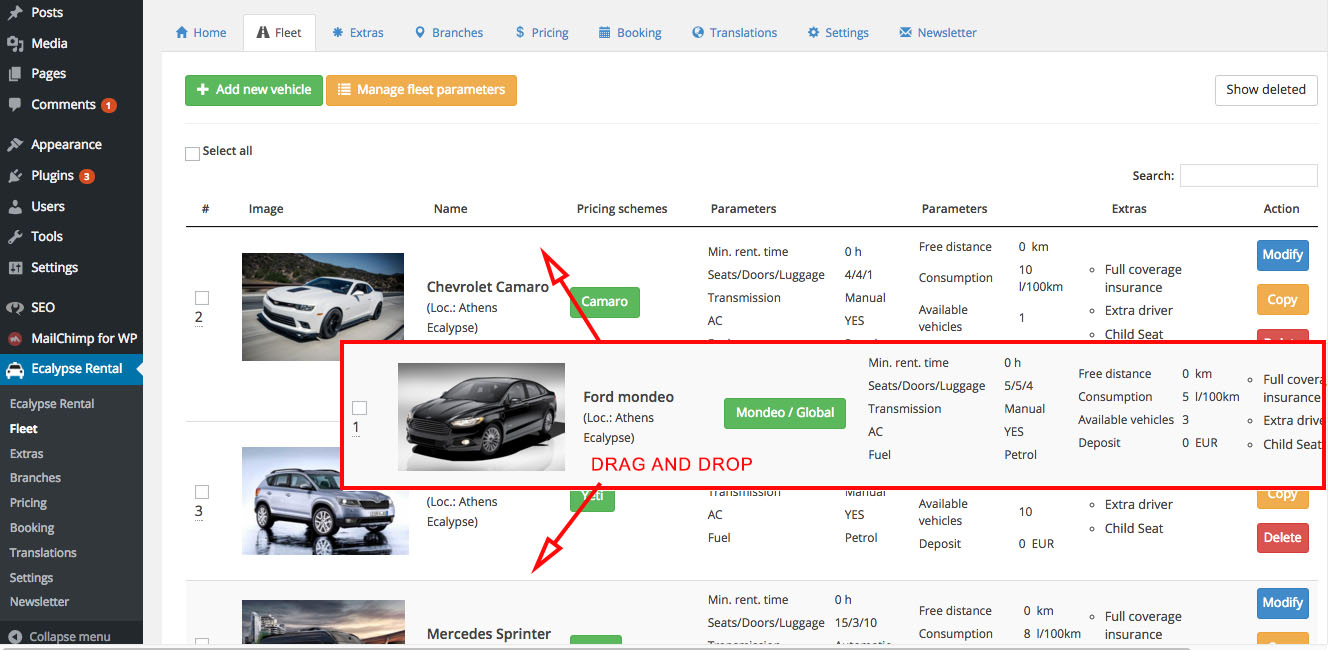Click the WordPress Settings sliders icon
Image resolution: width=1328 pixels, height=650 pixels.
15,268
